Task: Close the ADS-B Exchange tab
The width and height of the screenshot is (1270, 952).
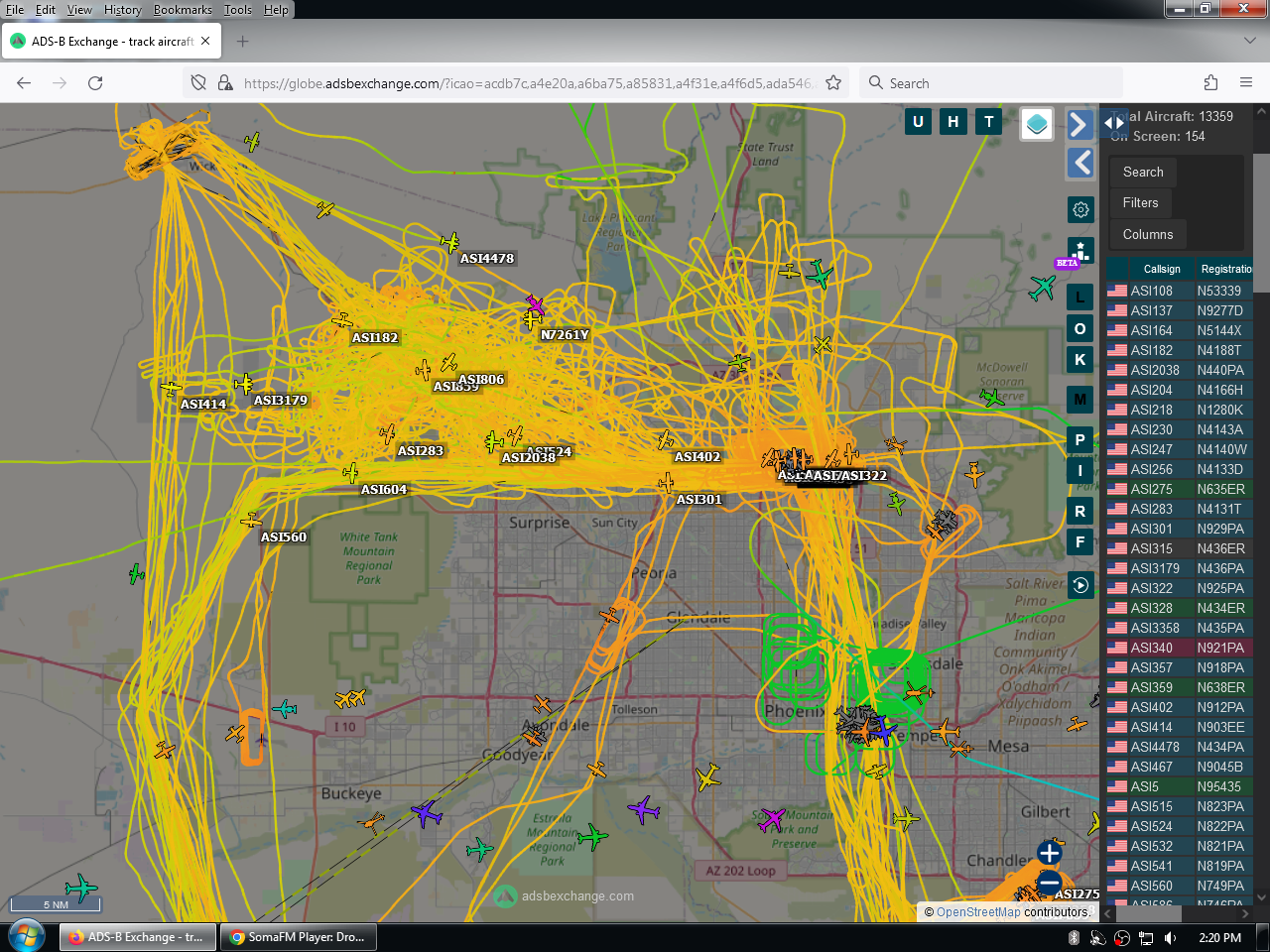Action: click(205, 41)
